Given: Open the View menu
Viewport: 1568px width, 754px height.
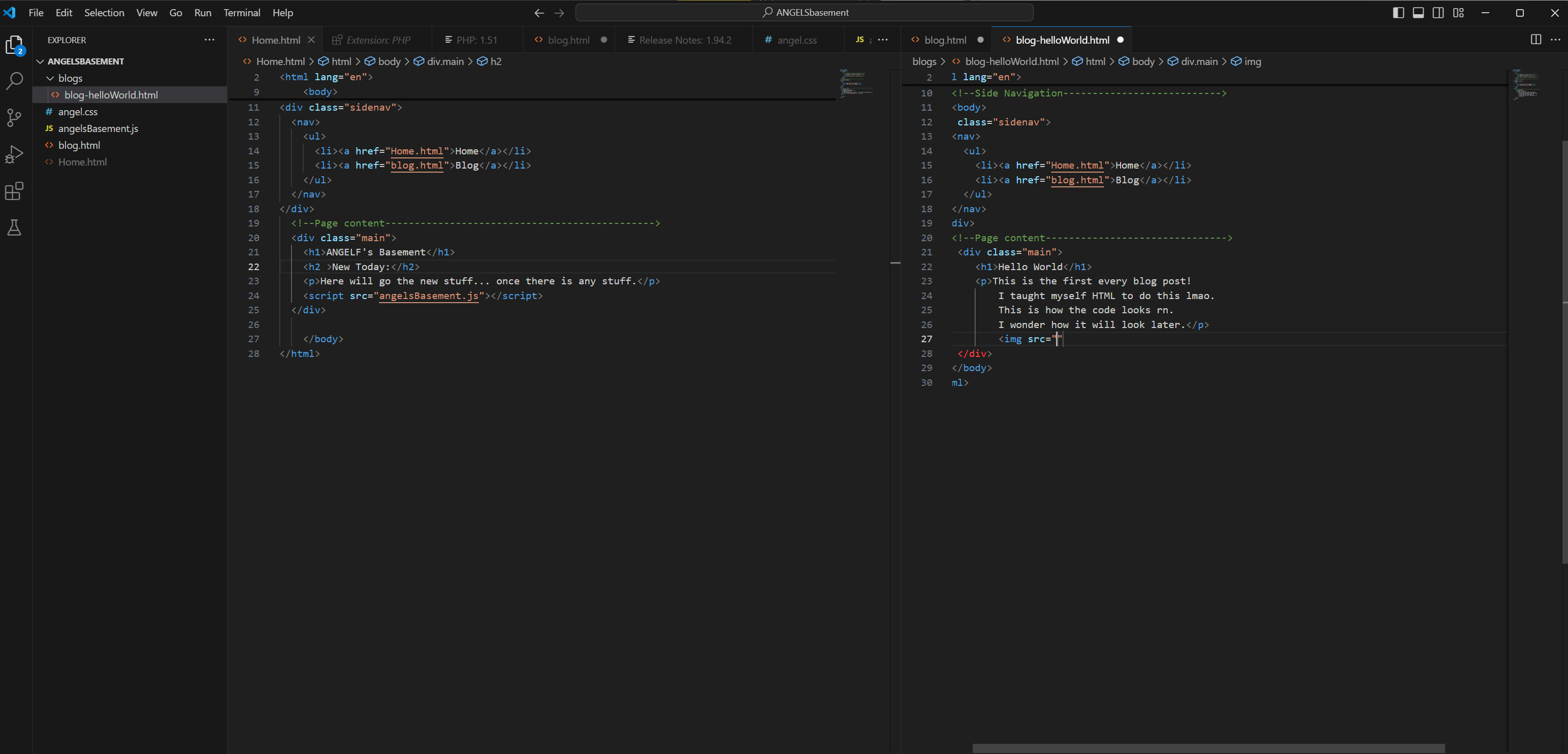Looking at the screenshot, I should click(147, 13).
